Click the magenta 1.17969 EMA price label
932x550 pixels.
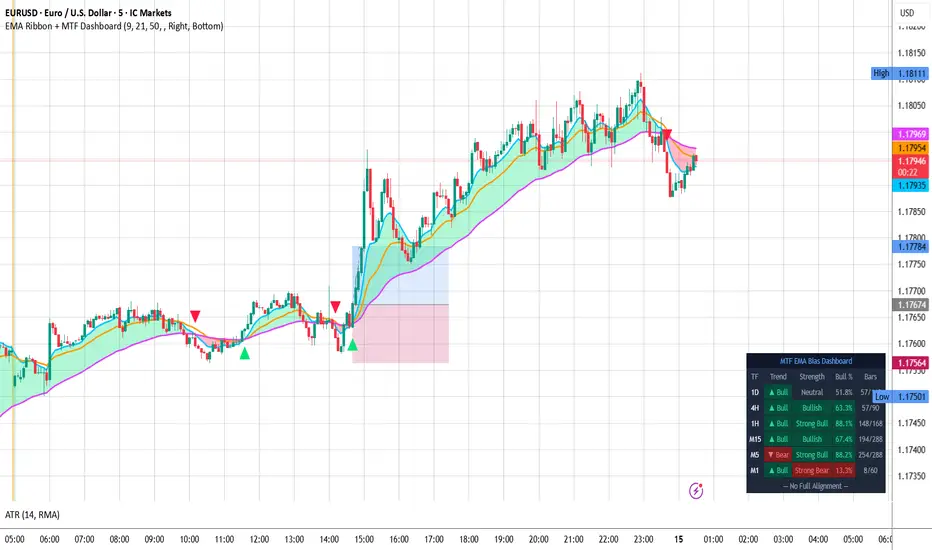click(x=911, y=134)
